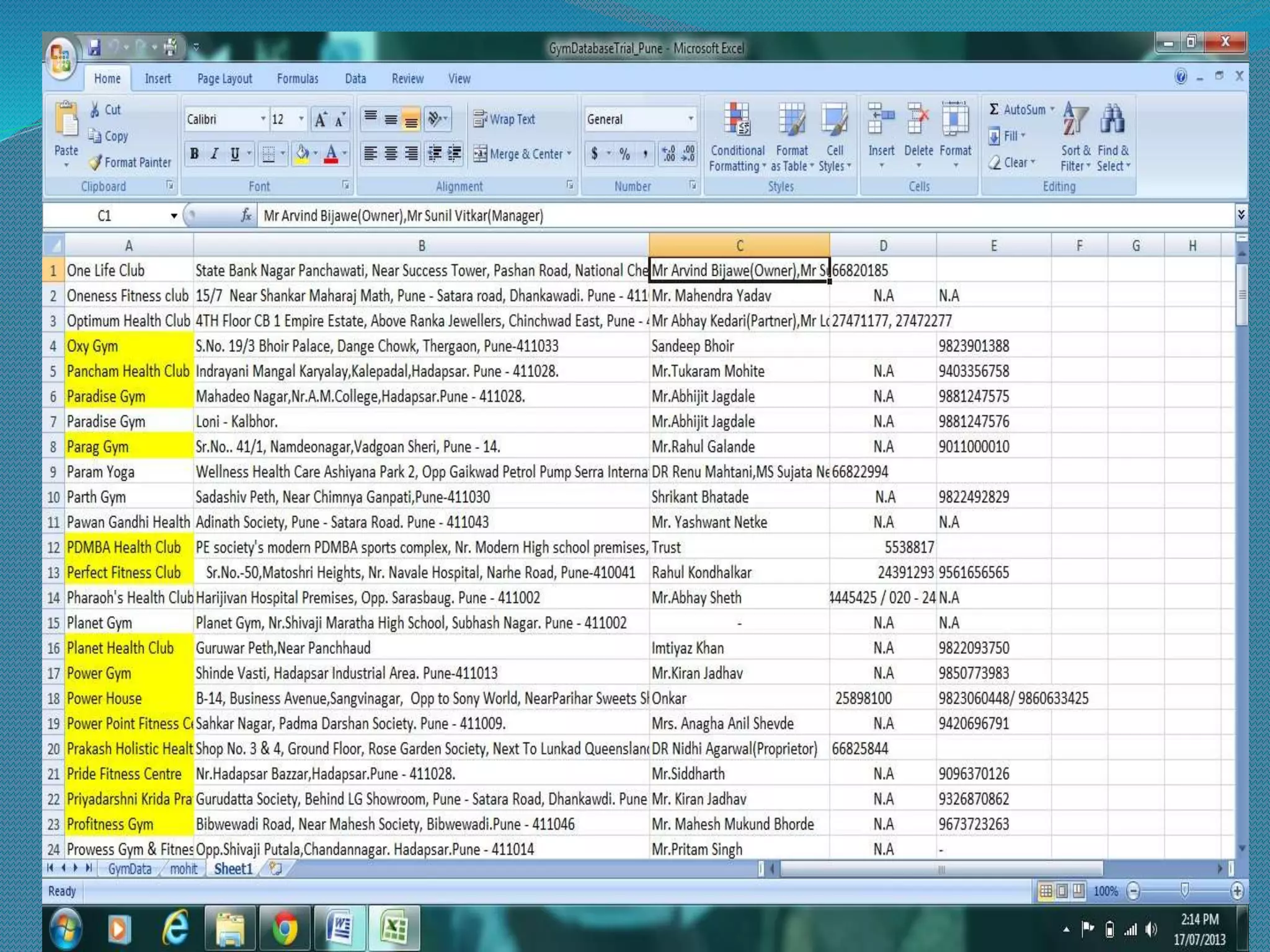Image resolution: width=1270 pixels, height=952 pixels.
Task: Open the GymData sheet tab
Action: coord(129,869)
